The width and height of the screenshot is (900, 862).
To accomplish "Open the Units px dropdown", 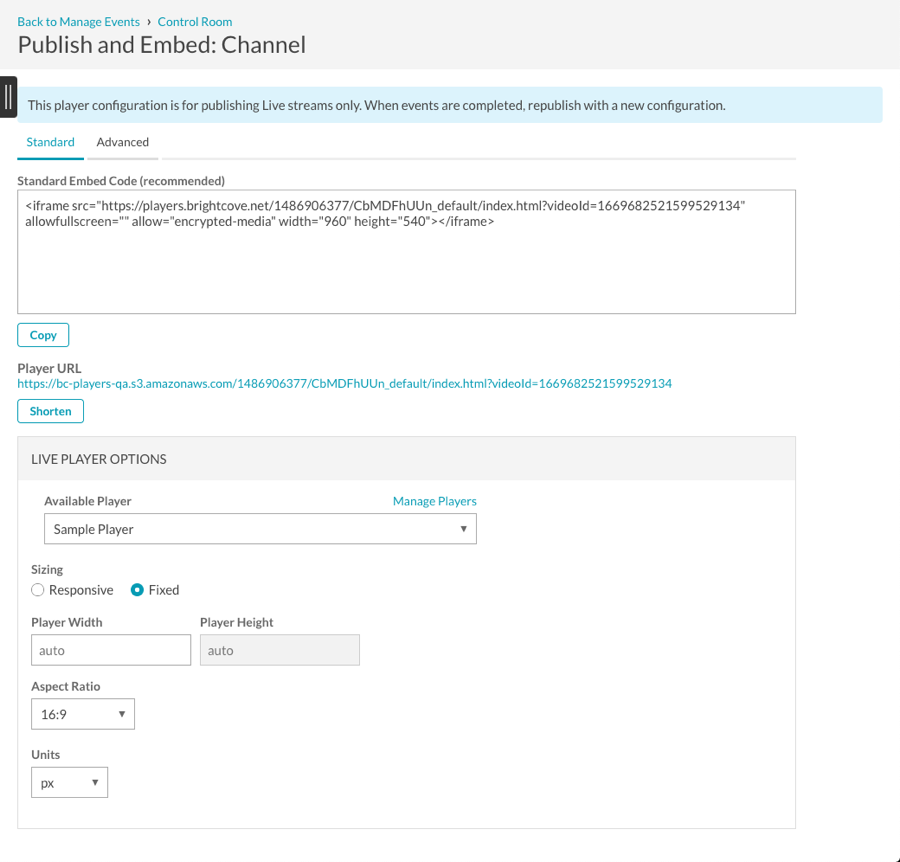I will 69,783.
